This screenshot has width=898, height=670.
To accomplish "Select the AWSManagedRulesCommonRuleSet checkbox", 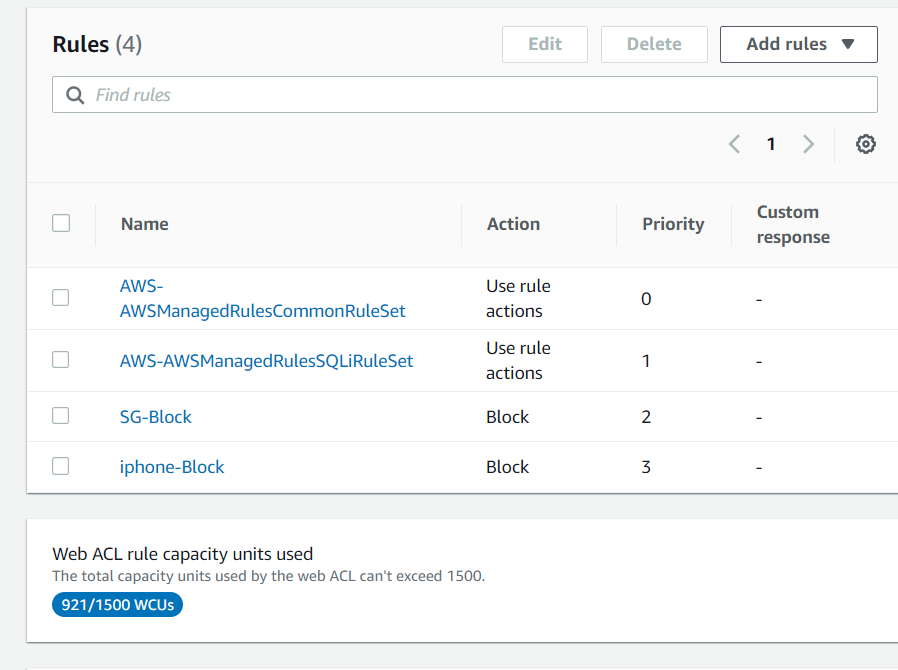I will 61,297.
